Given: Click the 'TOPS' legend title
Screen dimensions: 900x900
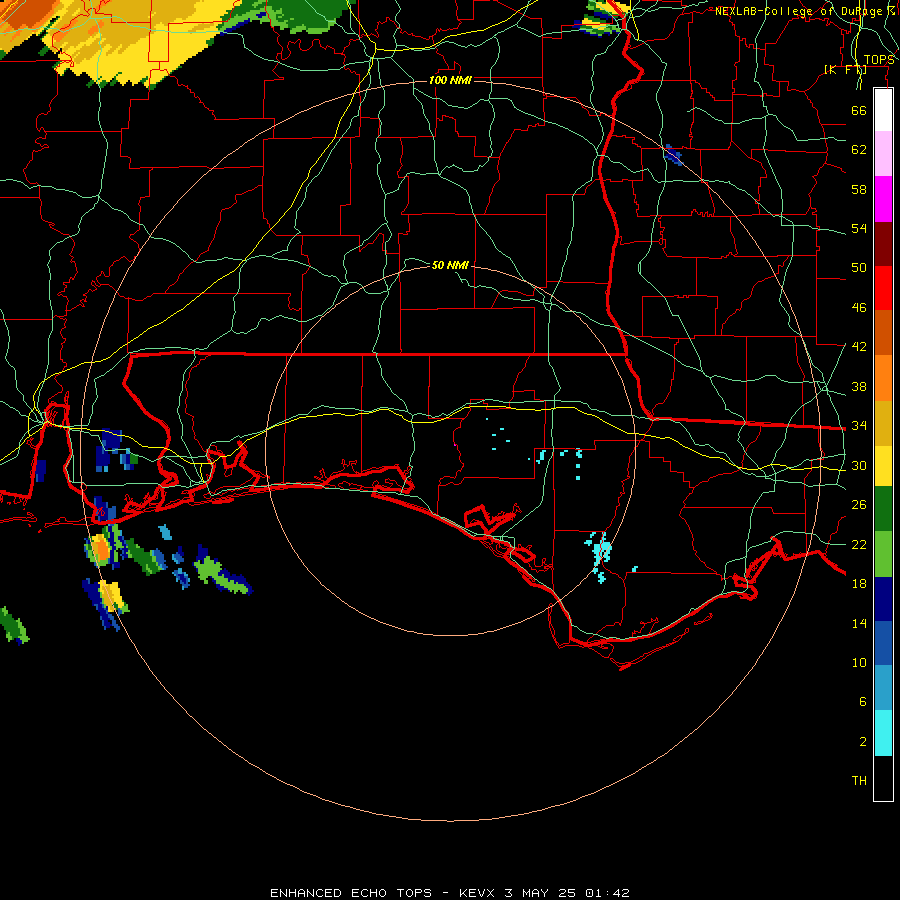Looking at the screenshot, I should coord(879,60).
